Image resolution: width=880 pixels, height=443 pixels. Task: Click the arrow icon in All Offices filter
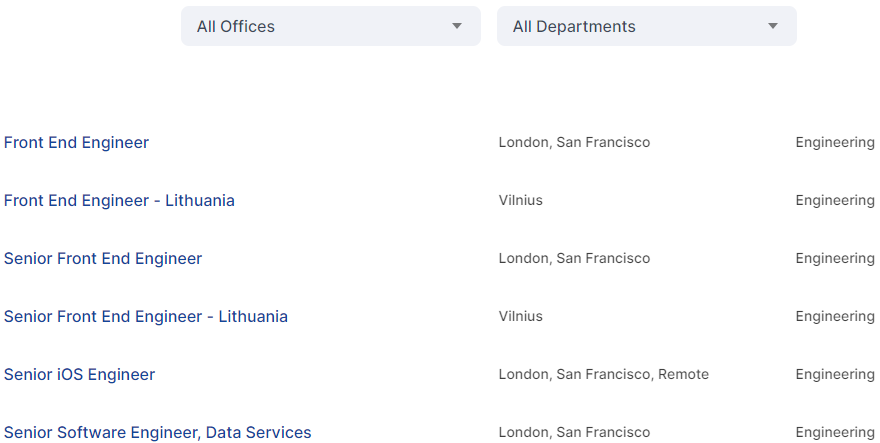[457, 26]
